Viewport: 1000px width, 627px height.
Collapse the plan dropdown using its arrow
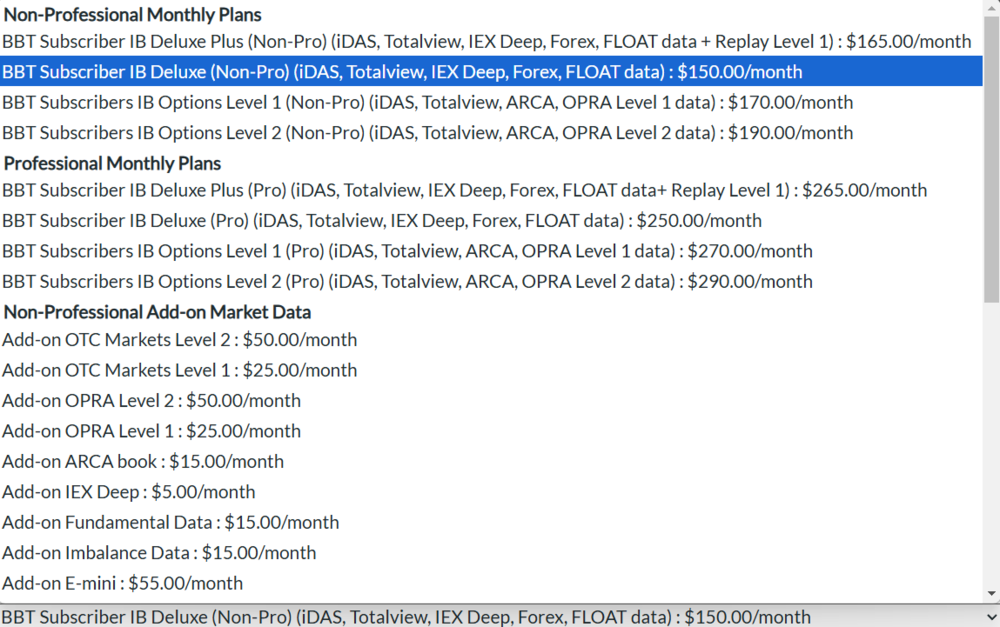coord(990,616)
